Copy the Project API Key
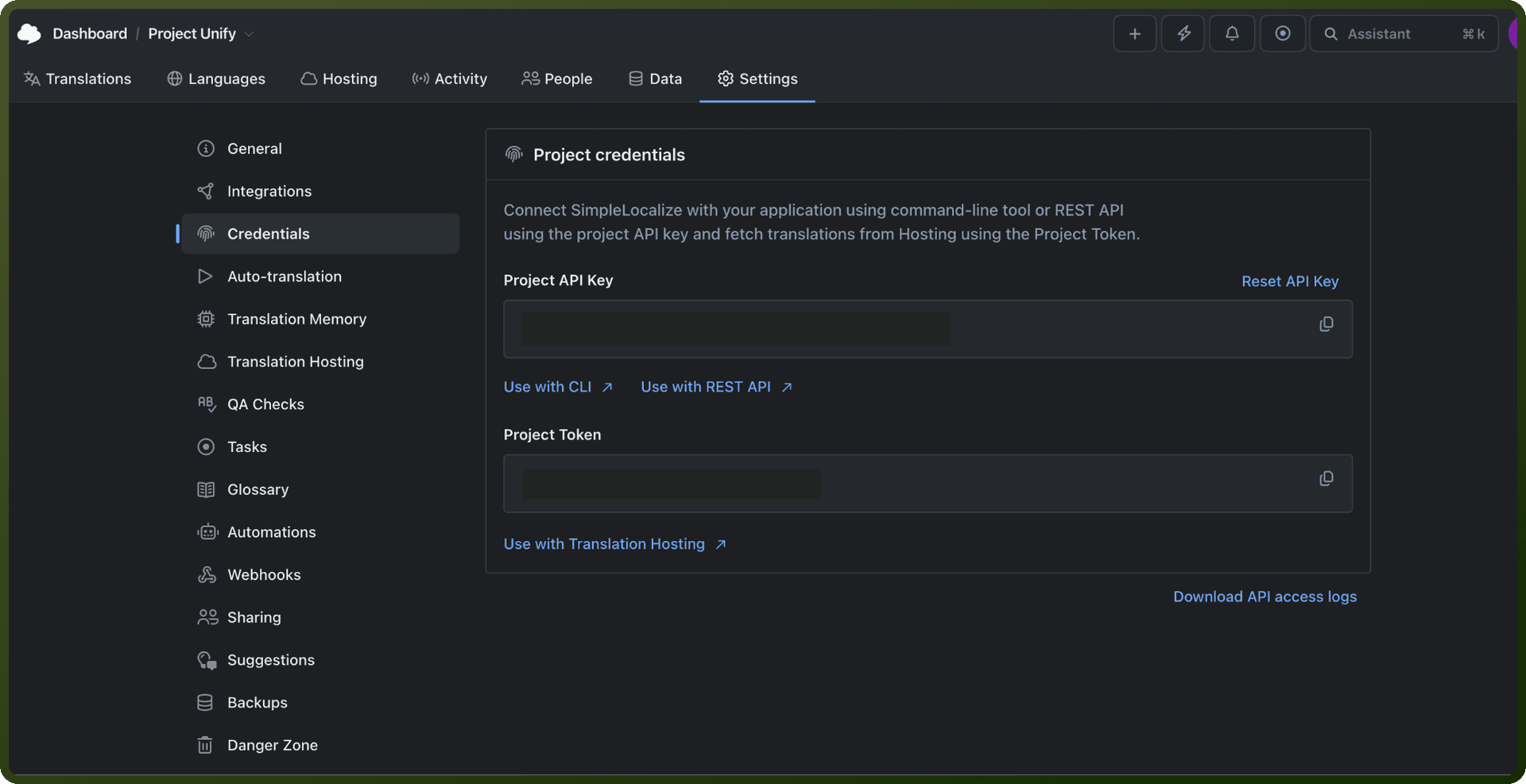The image size is (1526, 784). tap(1326, 324)
